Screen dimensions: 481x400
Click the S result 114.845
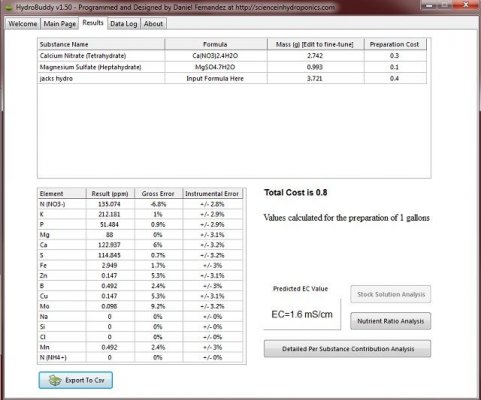110,255
